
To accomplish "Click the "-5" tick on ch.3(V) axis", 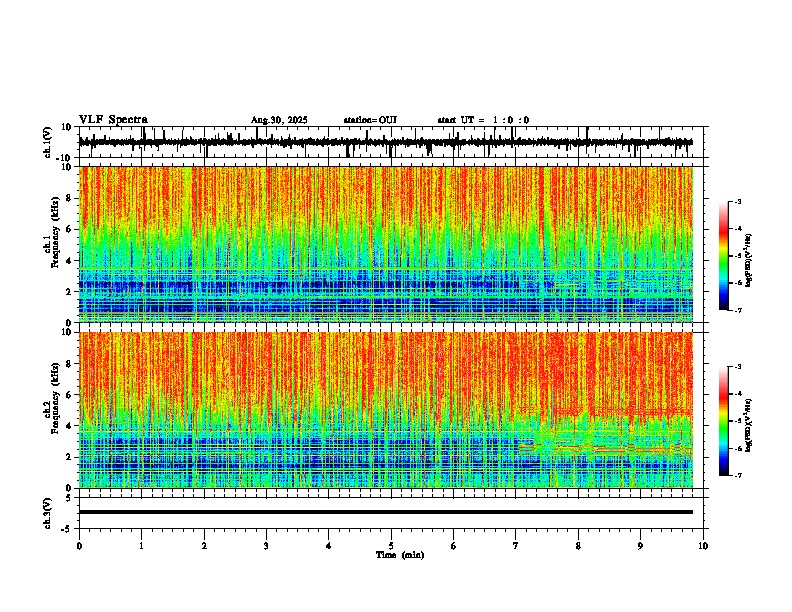I will coord(68,529).
